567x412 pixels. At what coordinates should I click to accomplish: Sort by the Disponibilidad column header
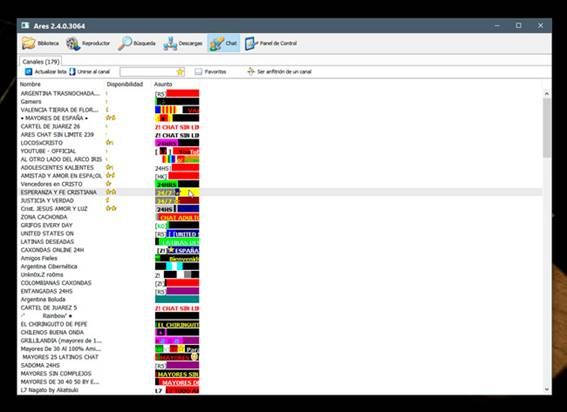(x=125, y=84)
